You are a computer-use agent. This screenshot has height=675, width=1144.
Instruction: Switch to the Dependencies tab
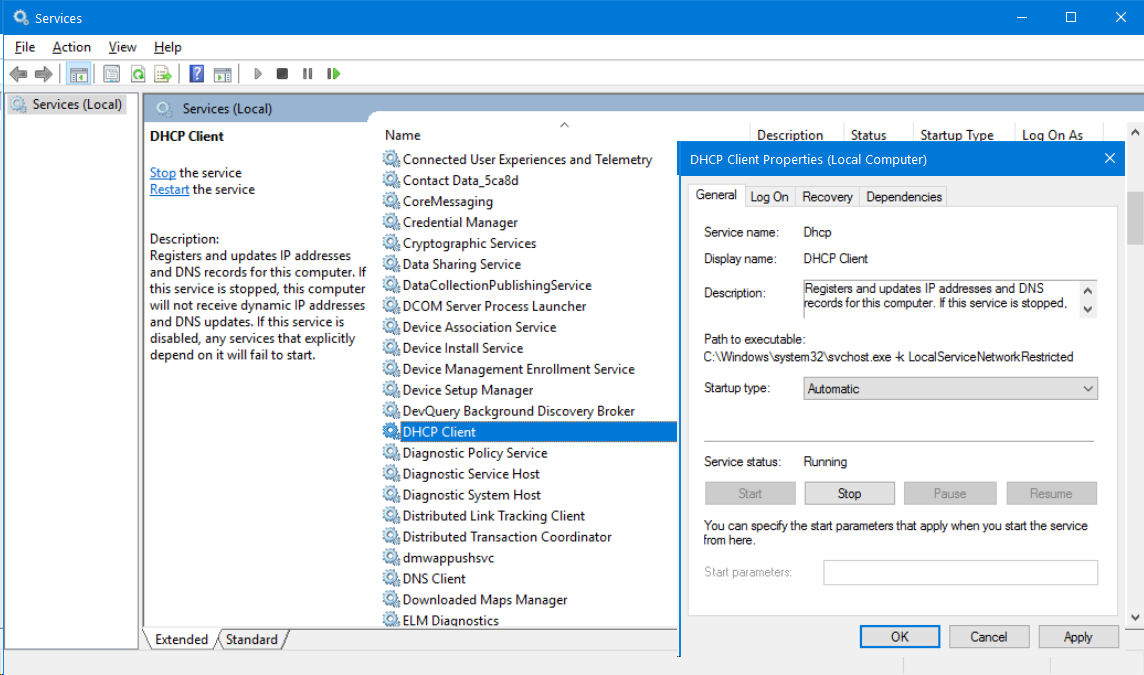pos(903,196)
